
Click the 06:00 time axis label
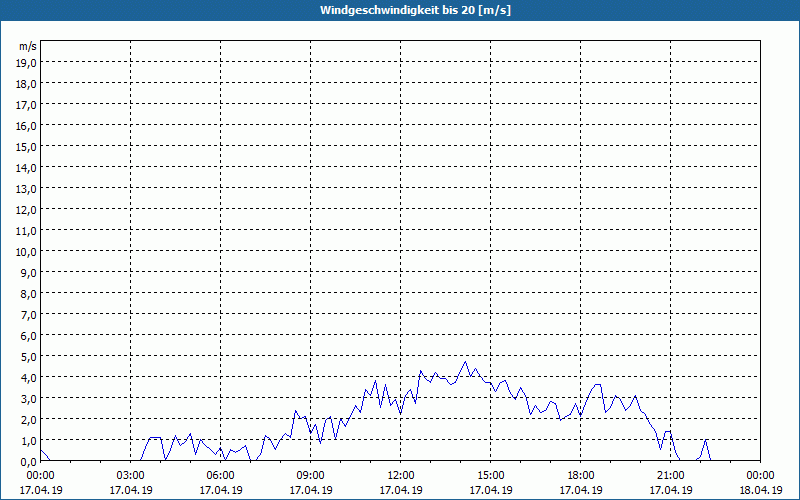click(x=220, y=476)
